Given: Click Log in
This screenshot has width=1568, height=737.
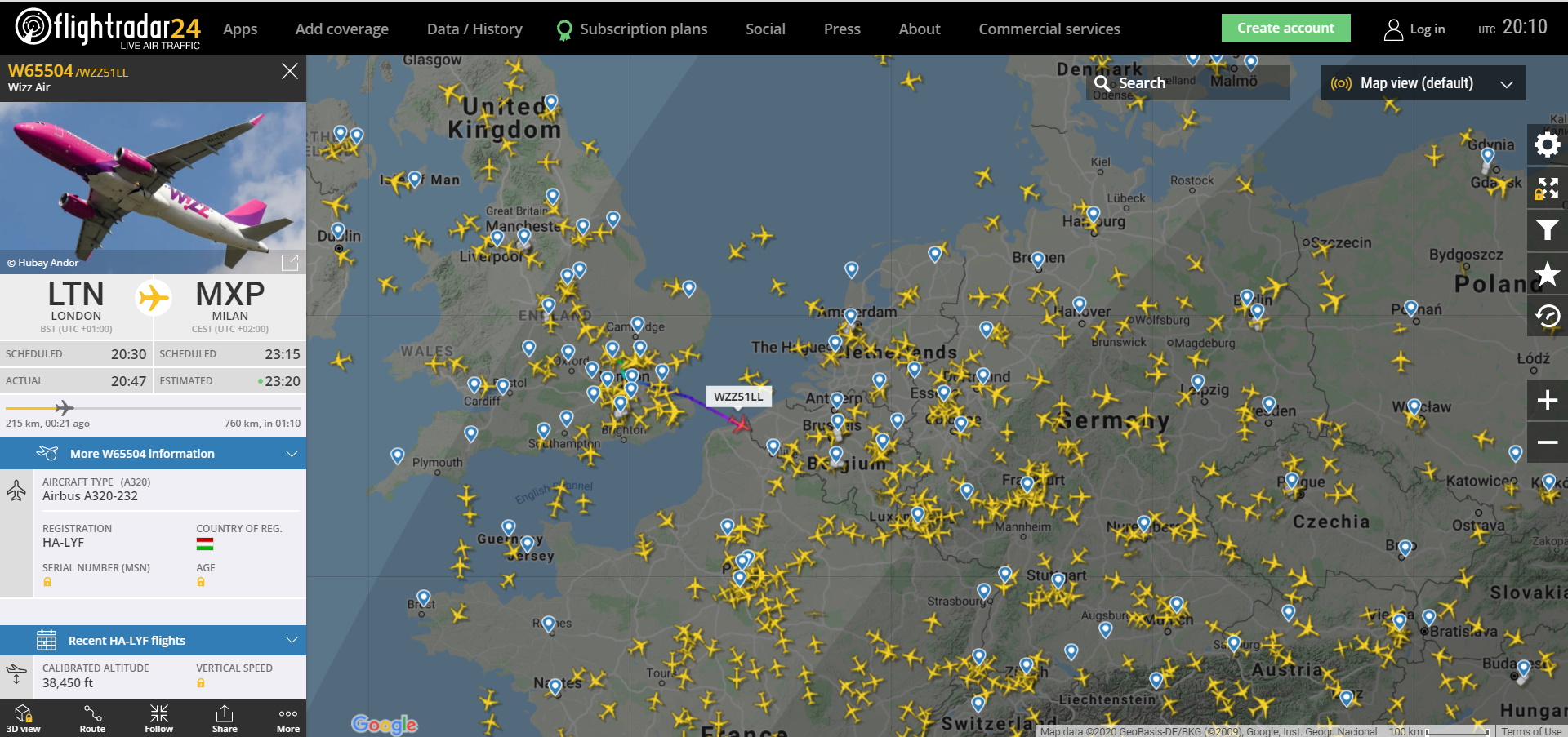Looking at the screenshot, I should pos(1427,29).
